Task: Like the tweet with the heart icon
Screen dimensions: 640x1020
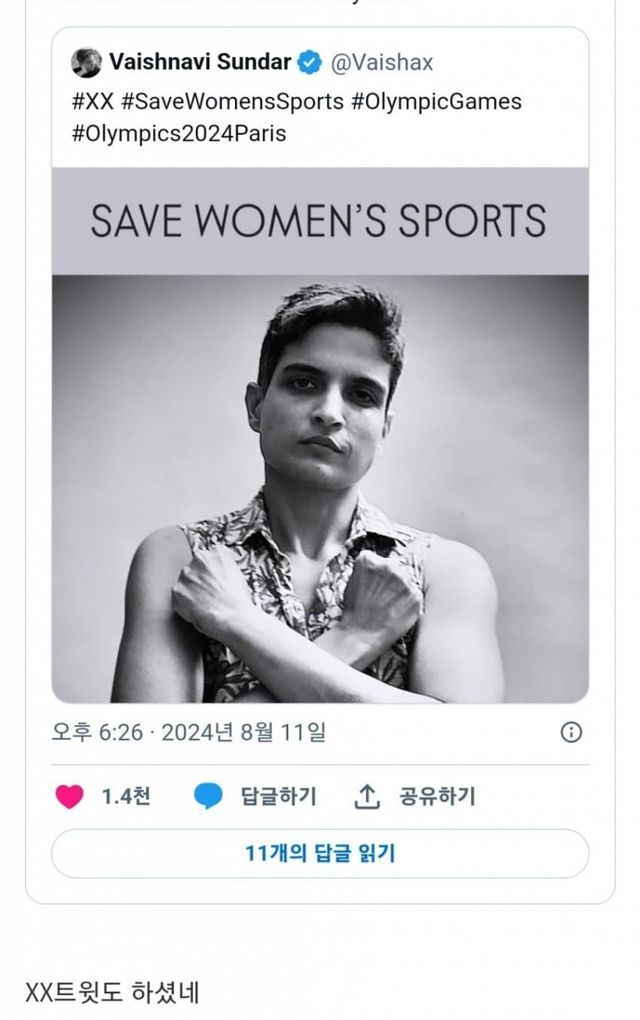Action: coord(70,796)
